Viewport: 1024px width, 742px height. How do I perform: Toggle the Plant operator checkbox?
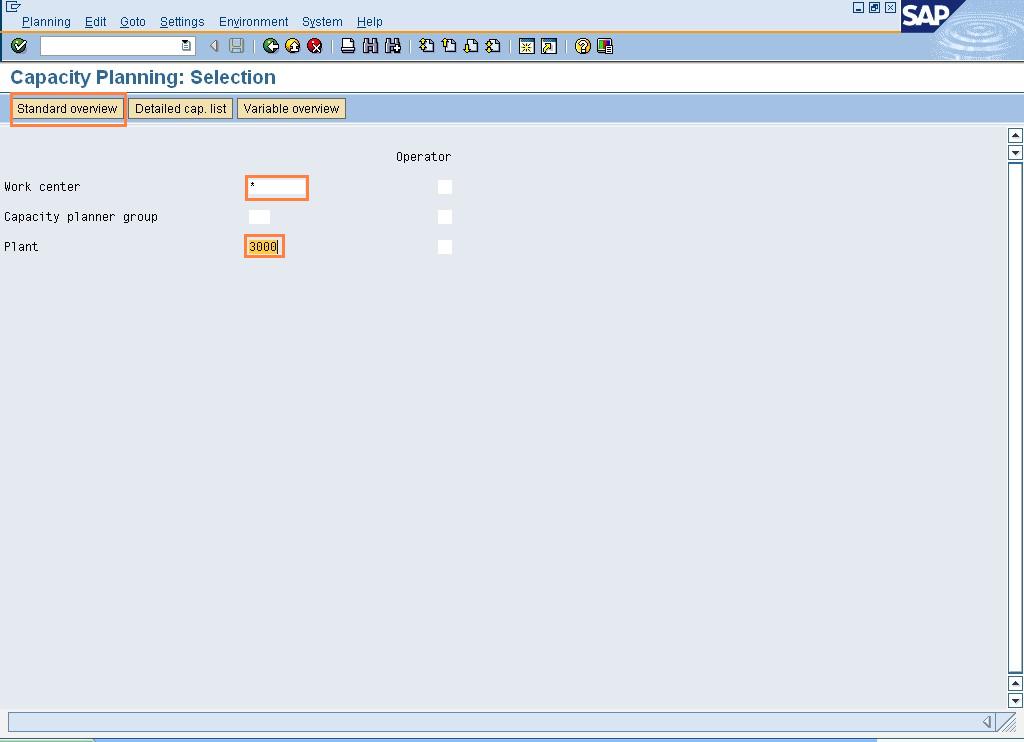[445, 247]
